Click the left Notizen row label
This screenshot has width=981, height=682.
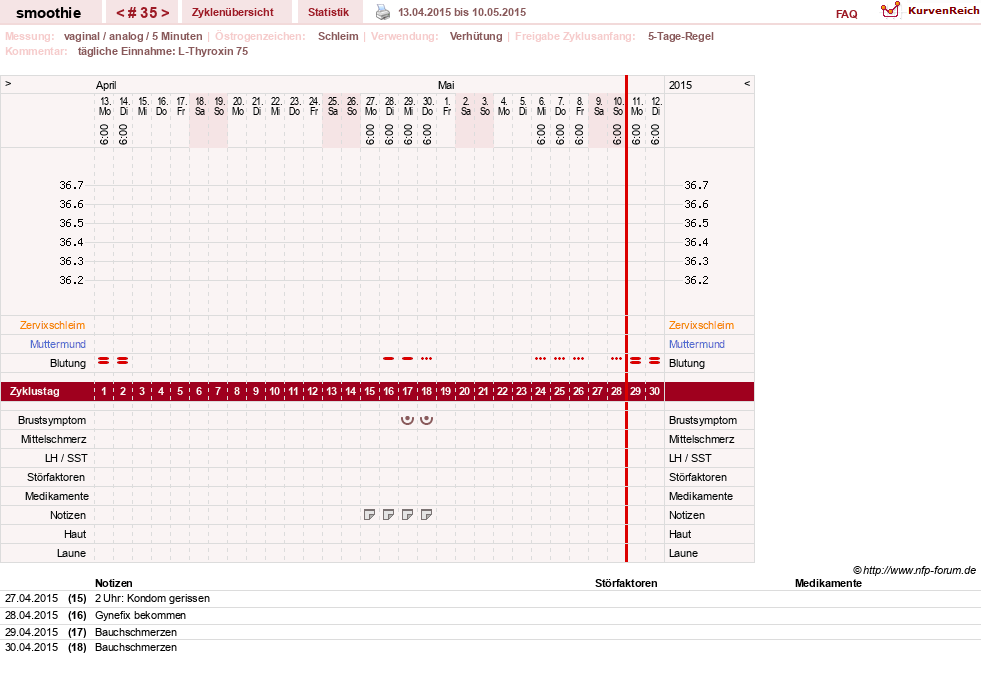pyautogui.click(x=68, y=516)
